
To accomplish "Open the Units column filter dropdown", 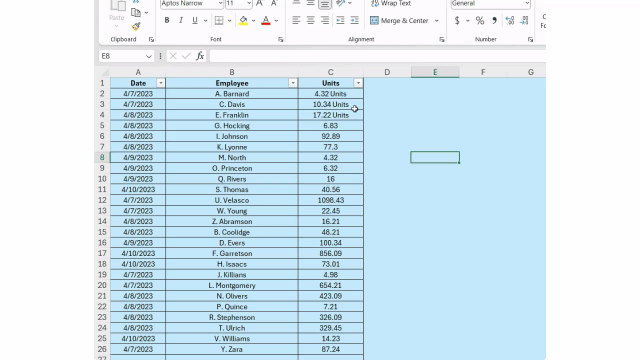I will [358, 83].
